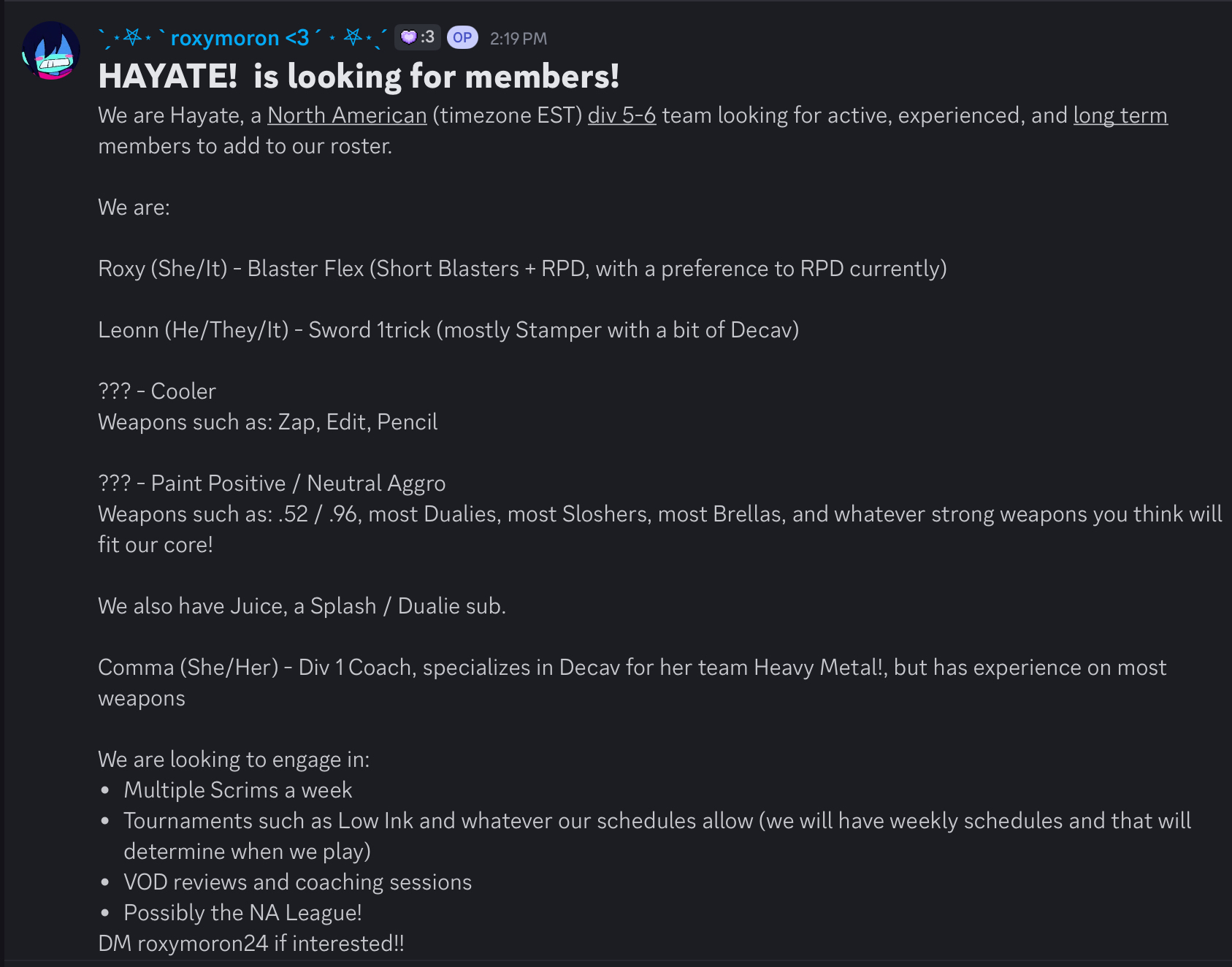Click the underlined div 5-6 text
The height and width of the screenshot is (967, 1232).
click(x=621, y=115)
